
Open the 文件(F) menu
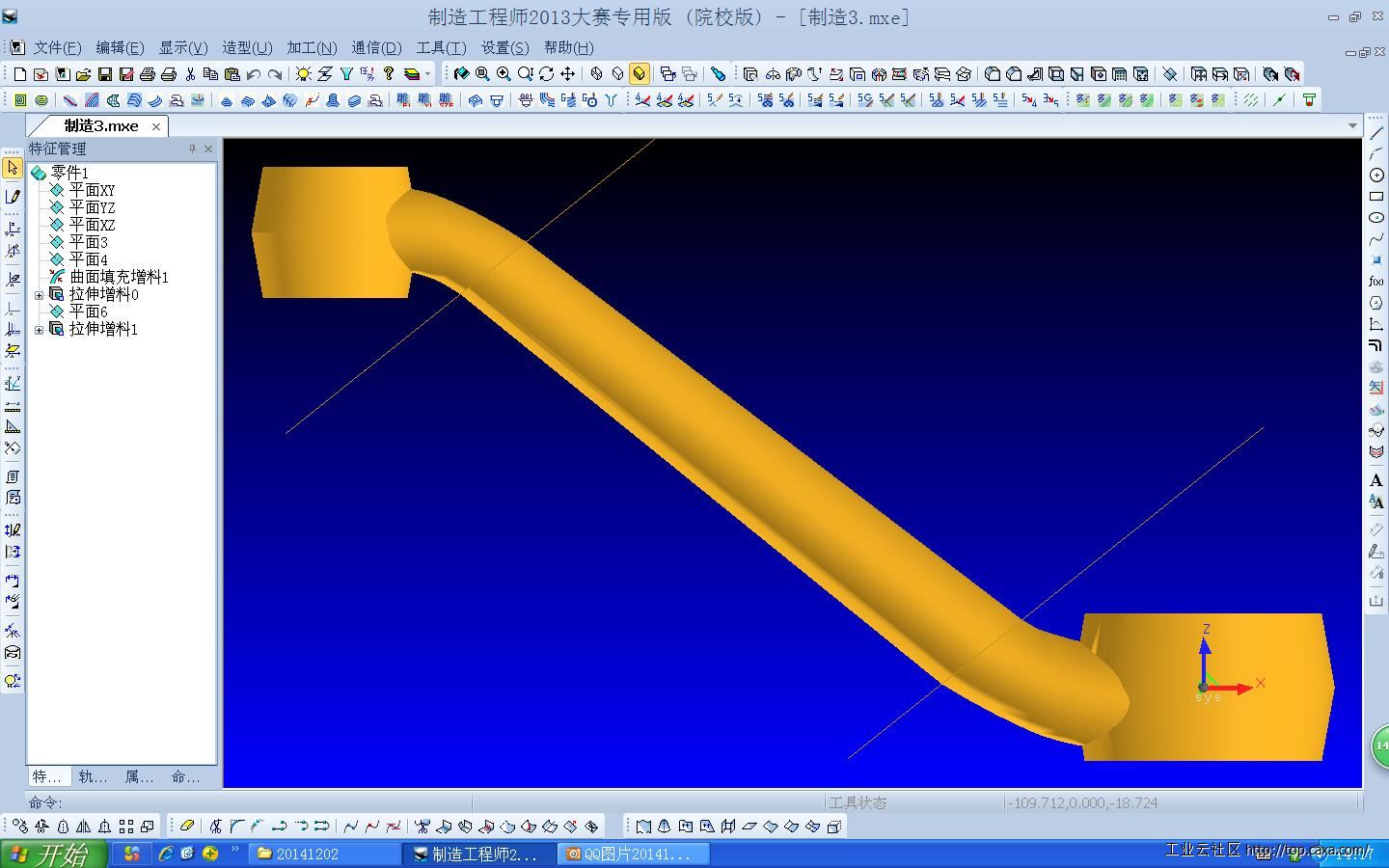pyautogui.click(x=58, y=47)
